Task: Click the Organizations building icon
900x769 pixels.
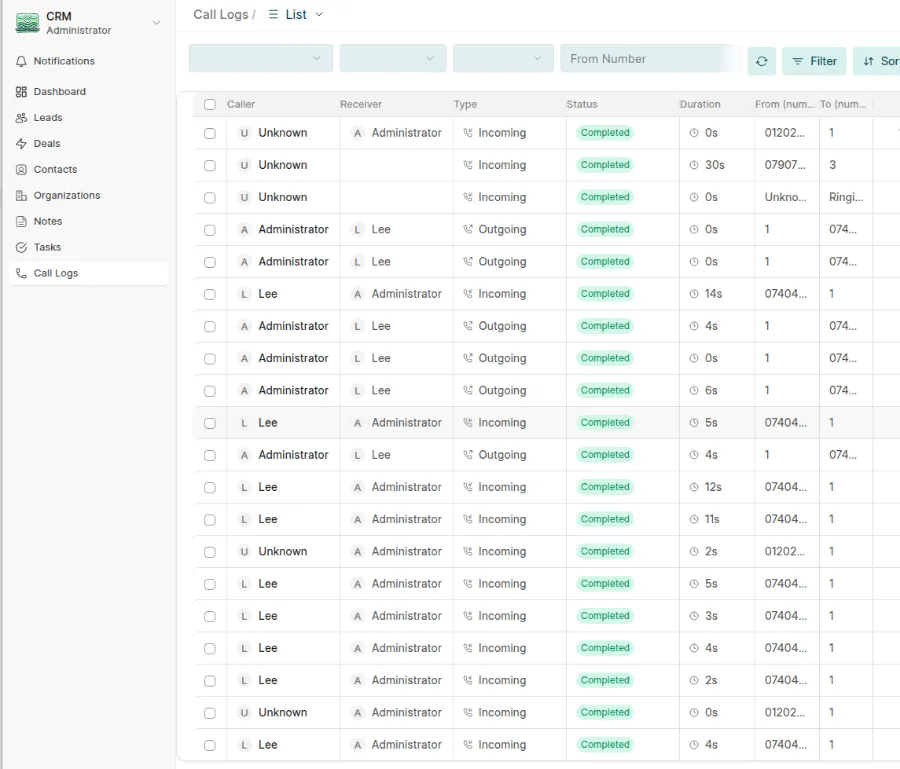Action: (21, 196)
